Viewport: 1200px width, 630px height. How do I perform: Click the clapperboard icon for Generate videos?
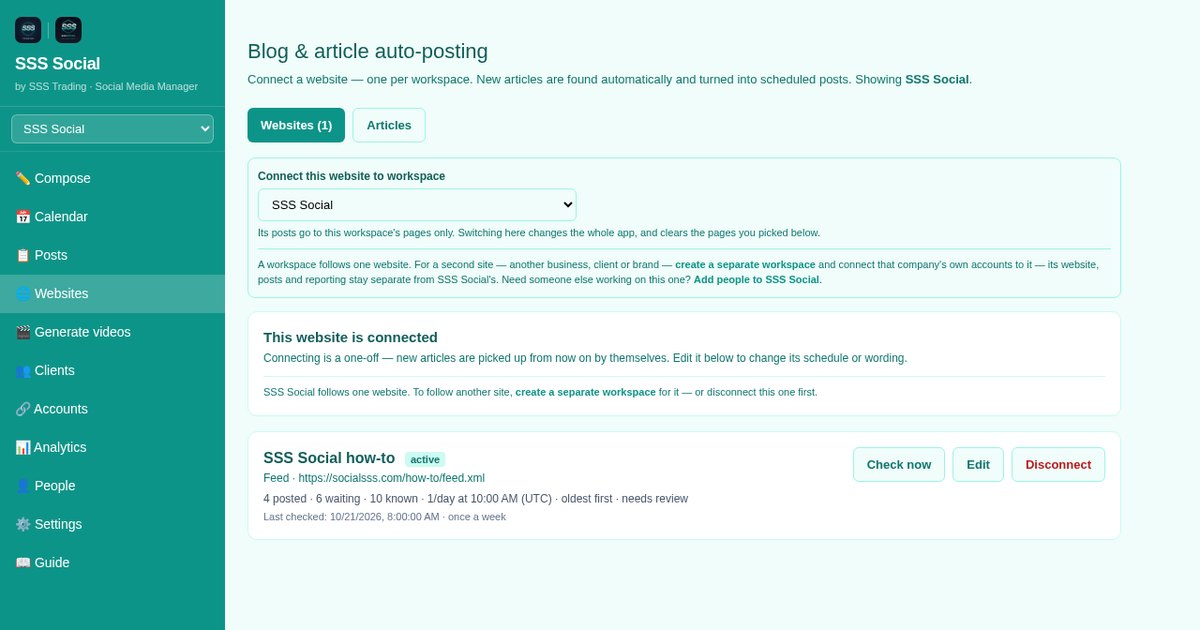23,332
